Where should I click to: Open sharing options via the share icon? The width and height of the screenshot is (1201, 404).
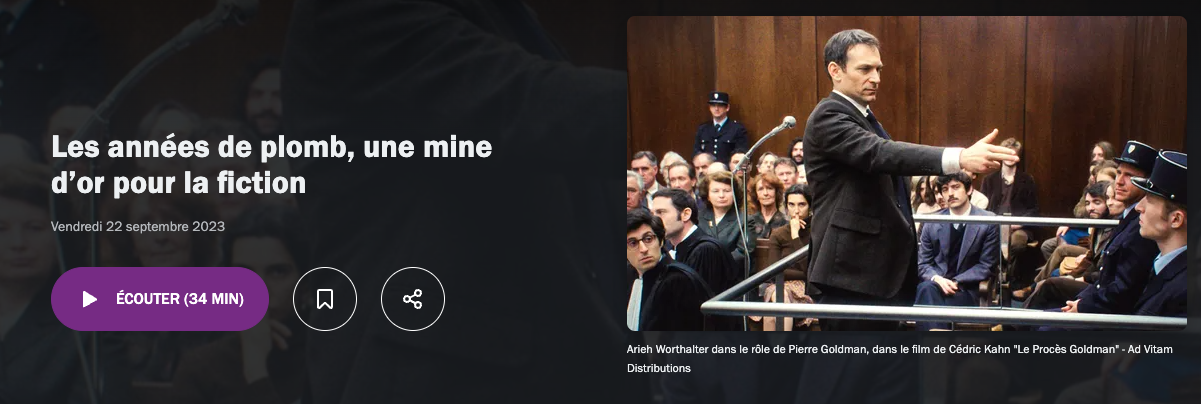pos(413,299)
